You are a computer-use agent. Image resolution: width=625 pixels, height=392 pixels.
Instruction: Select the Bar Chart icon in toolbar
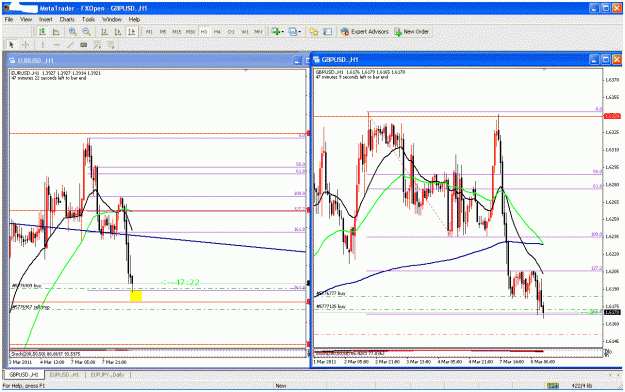[x=42, y=32]
